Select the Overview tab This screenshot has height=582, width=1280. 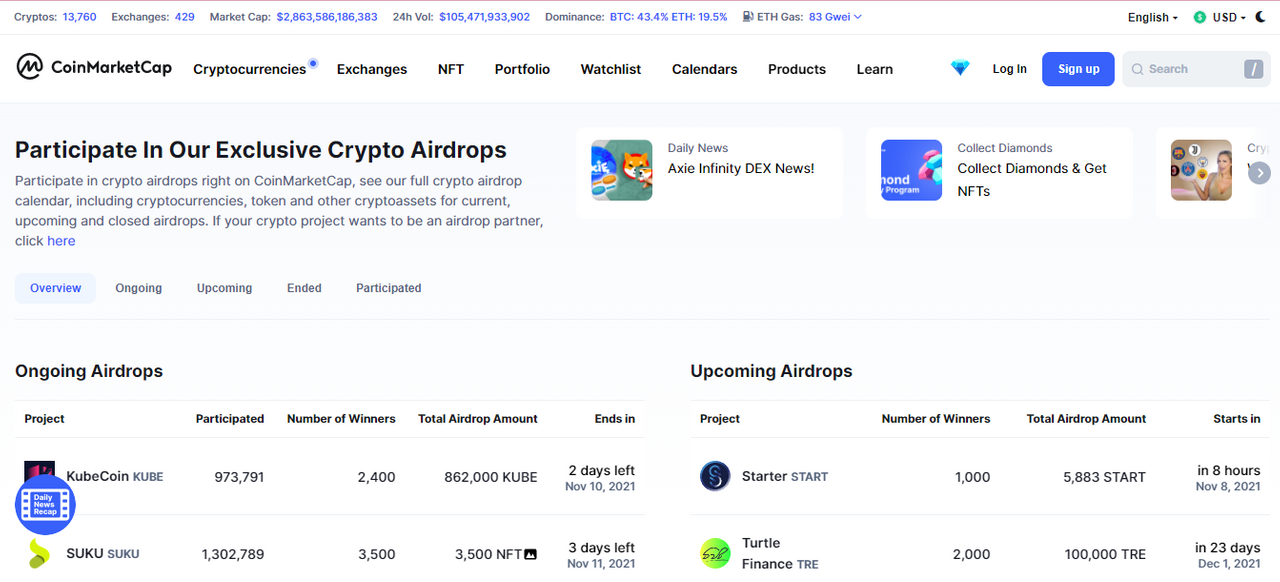click(56, 288)
